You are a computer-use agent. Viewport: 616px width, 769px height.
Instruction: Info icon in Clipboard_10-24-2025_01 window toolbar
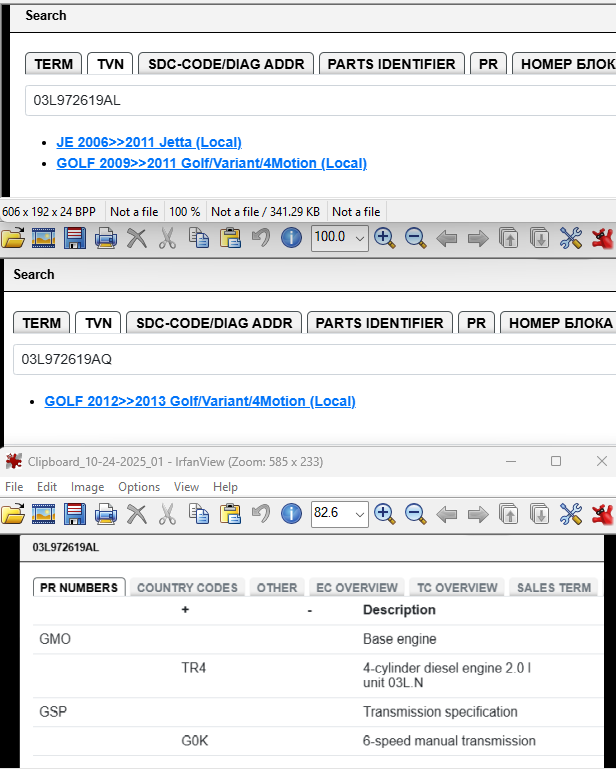click(291, 514)
